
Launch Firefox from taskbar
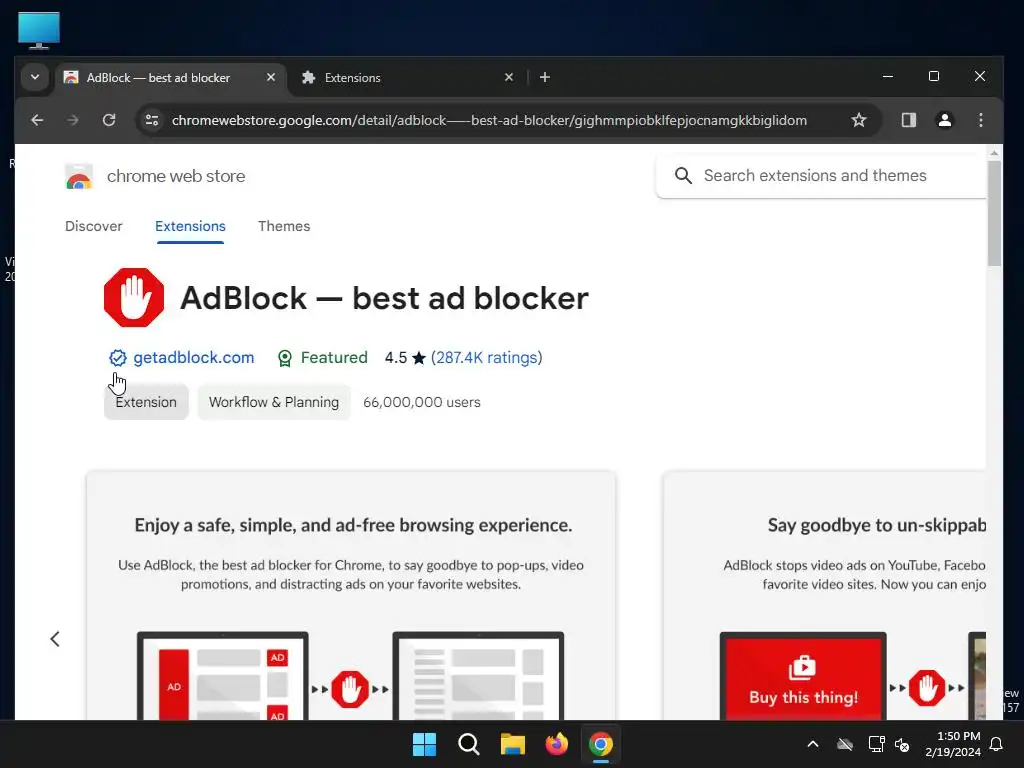pyautogui.click(x=556, y=744)
